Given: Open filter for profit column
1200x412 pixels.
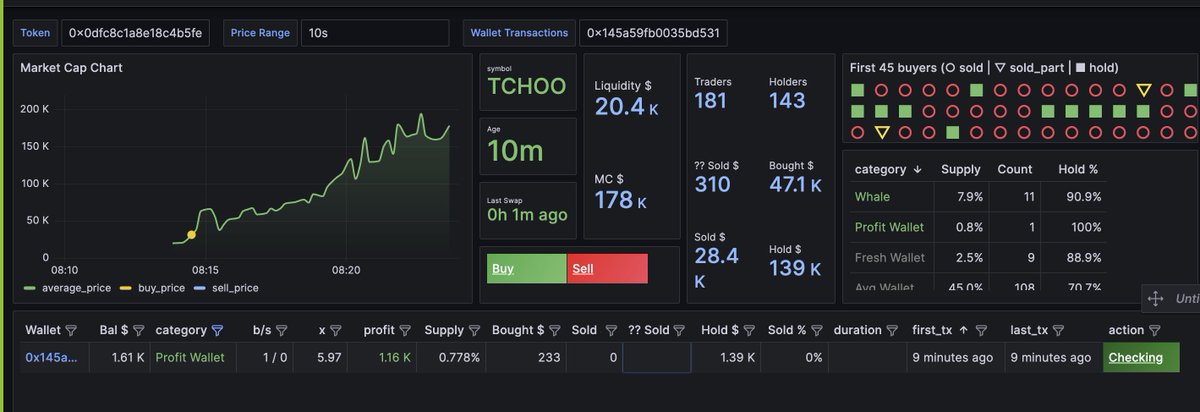Looking at the screenshot, I should pos(405,330).
